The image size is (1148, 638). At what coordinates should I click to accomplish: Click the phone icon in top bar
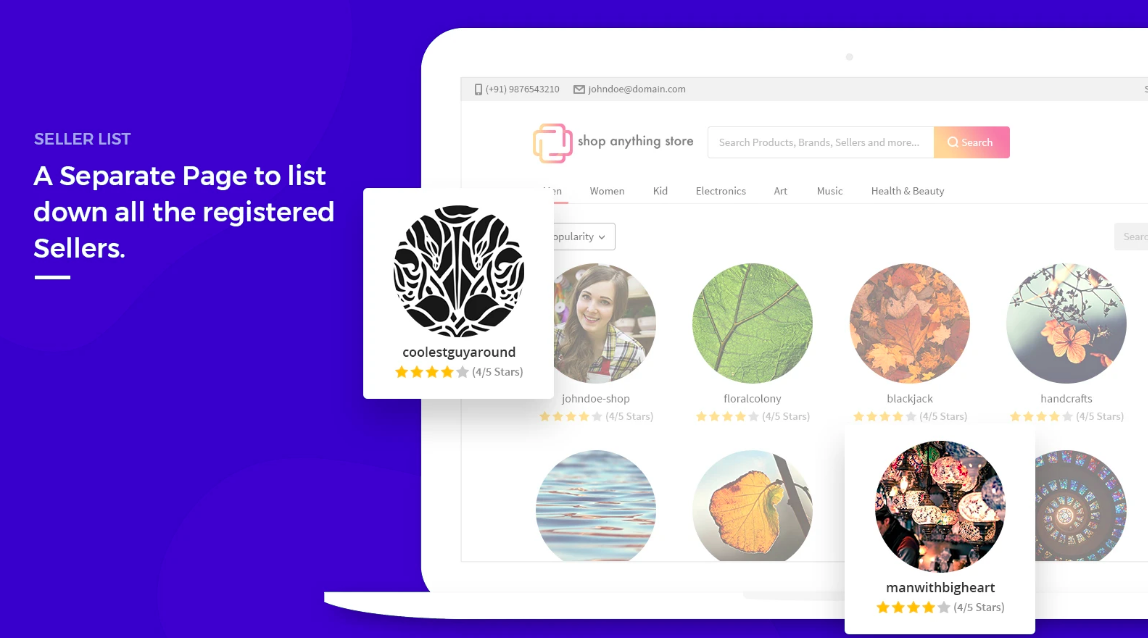pos(478,89)
